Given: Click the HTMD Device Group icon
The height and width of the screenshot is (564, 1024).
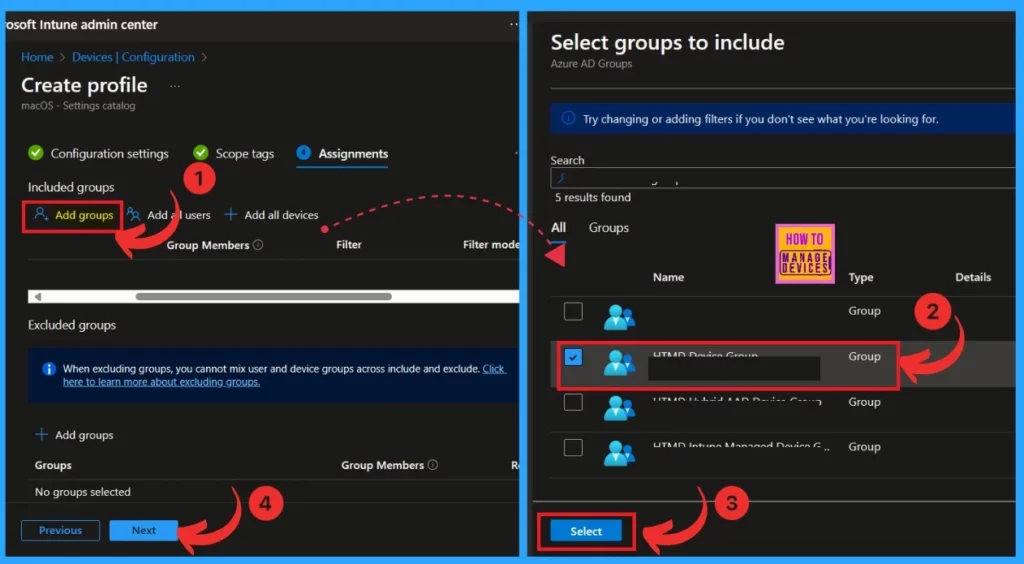Looking at the screenshot, I should coord(618,363).
